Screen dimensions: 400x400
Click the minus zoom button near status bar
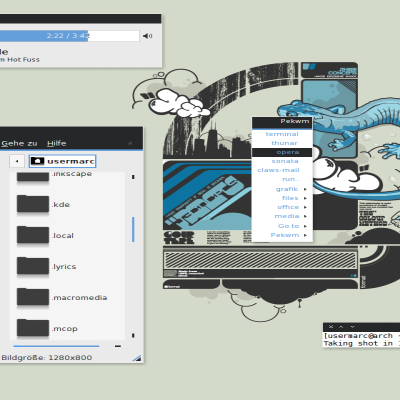(118, 346)
